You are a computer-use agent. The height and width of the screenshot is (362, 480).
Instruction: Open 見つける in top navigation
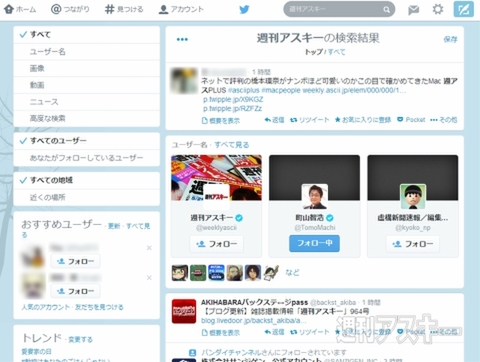coord(124,9)
